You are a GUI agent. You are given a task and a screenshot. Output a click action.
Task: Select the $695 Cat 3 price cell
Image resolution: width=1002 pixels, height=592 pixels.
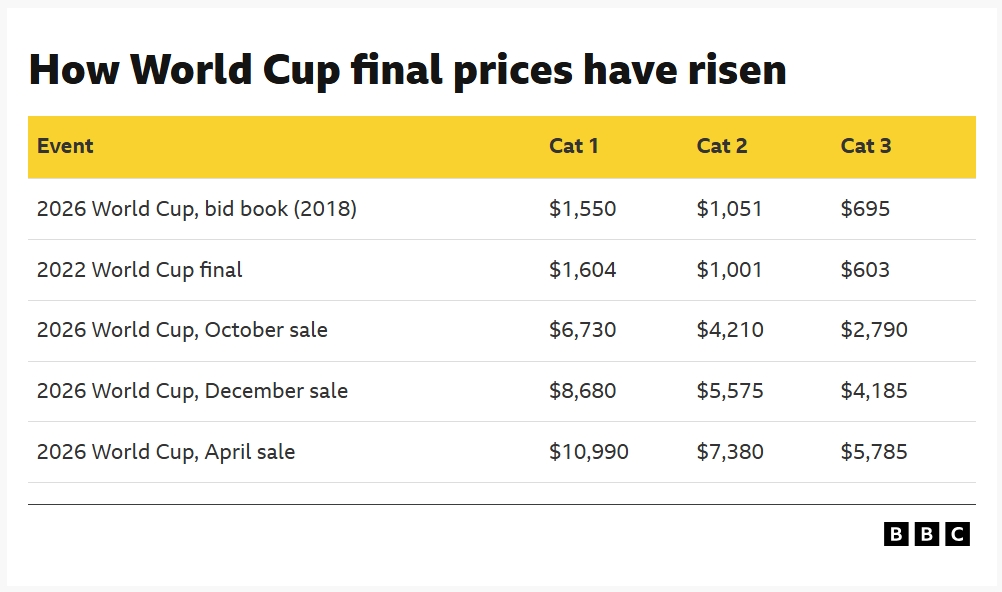pos(865,209)
